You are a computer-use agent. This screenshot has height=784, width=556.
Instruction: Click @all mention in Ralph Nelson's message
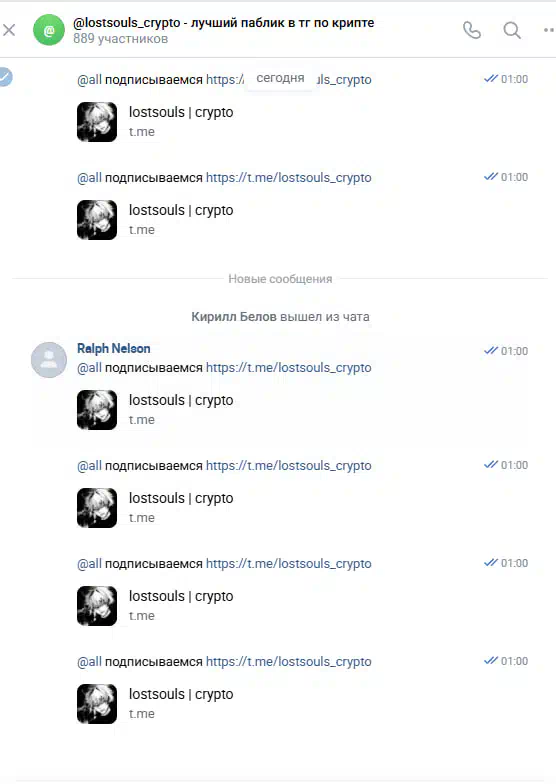coord(89,368)
